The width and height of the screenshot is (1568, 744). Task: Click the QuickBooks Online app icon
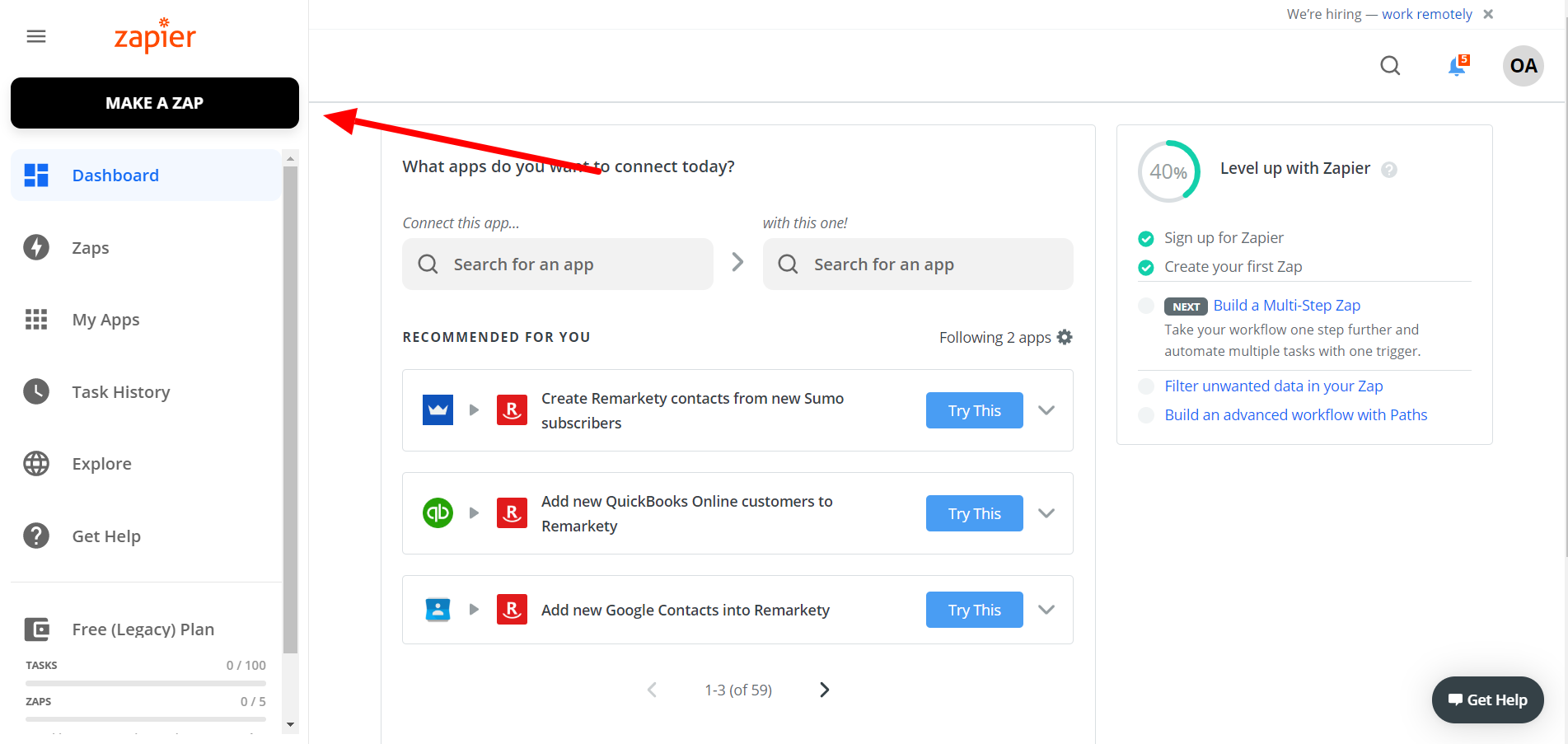tap(438, 513)
